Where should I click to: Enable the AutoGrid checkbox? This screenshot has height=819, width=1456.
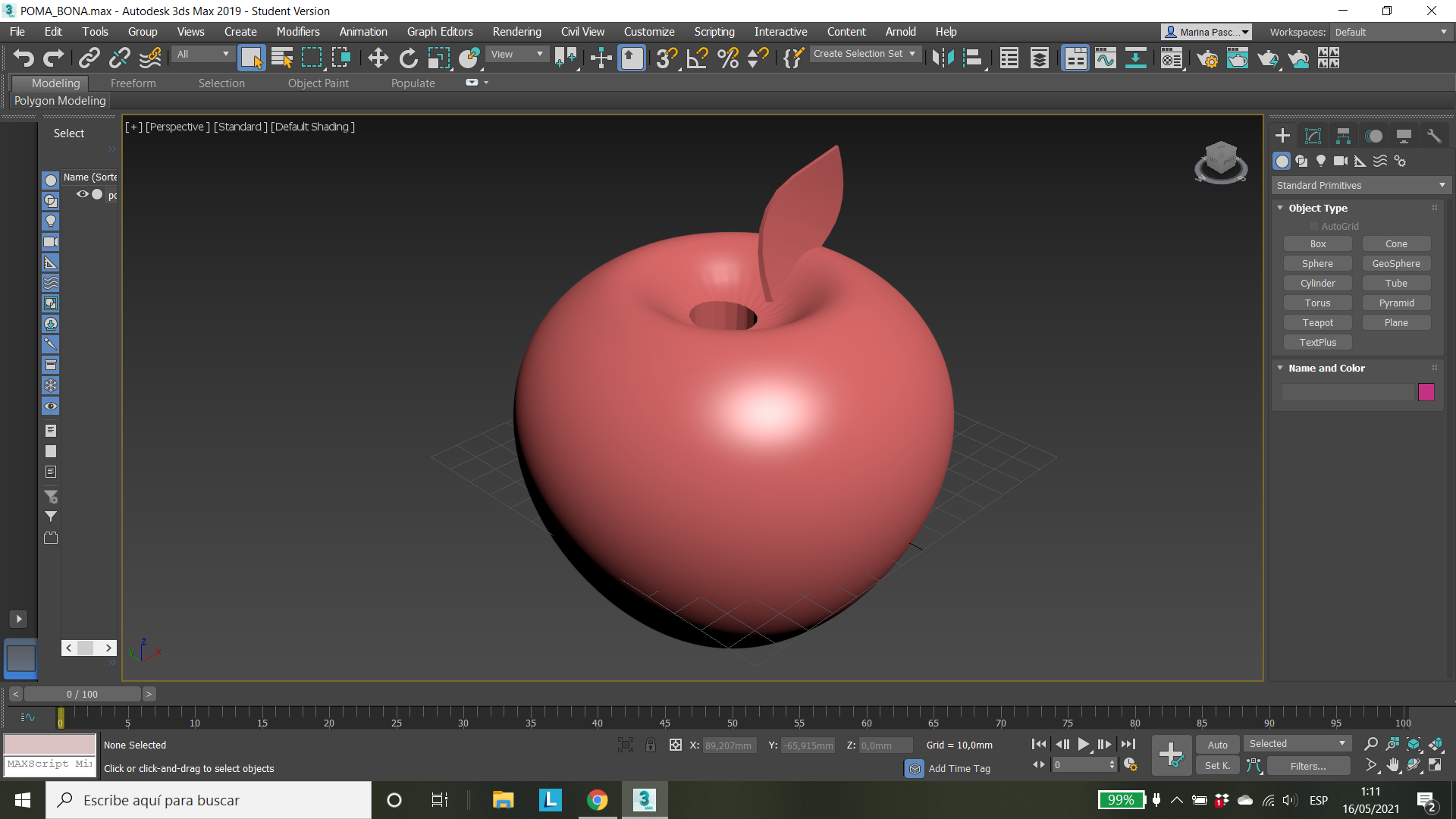[1314, 226]
